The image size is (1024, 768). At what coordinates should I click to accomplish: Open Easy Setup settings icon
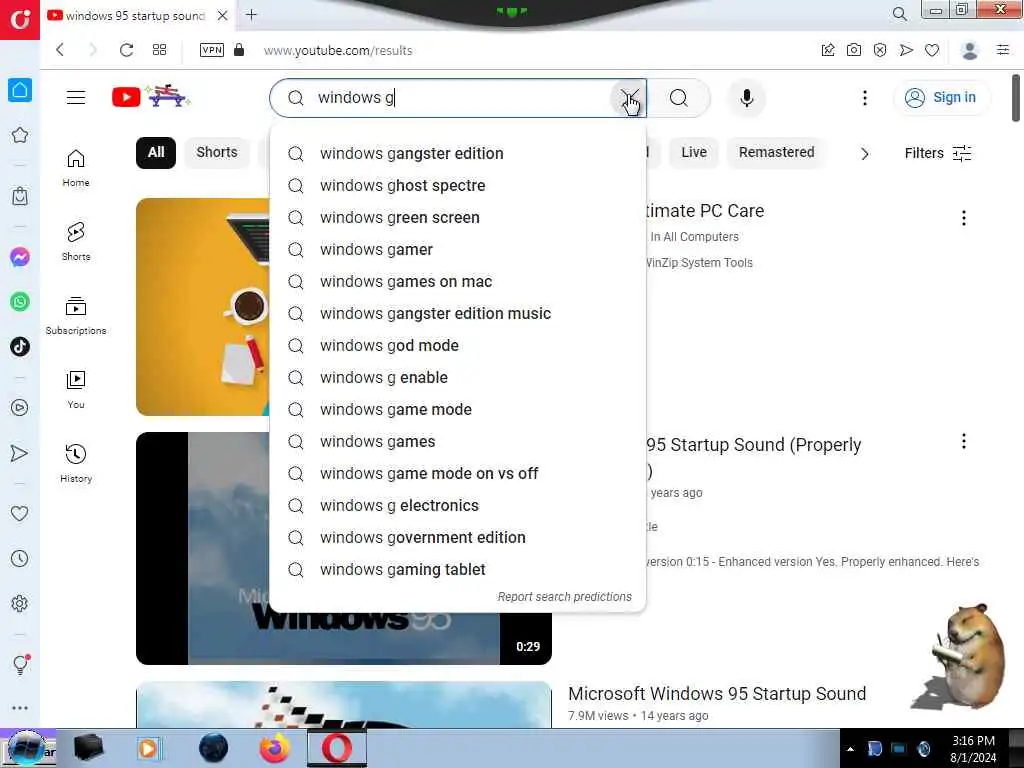tap(1003, 50)
